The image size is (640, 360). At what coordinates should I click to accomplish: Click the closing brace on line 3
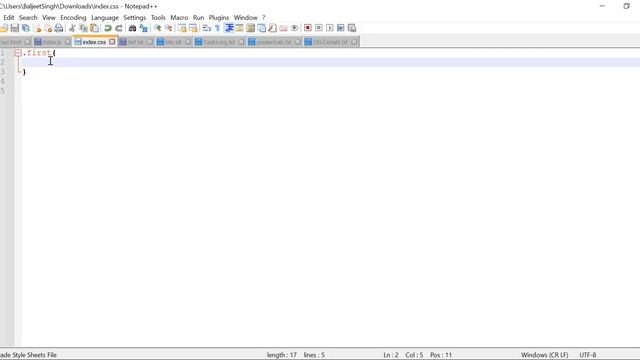[x=24, y=72]
